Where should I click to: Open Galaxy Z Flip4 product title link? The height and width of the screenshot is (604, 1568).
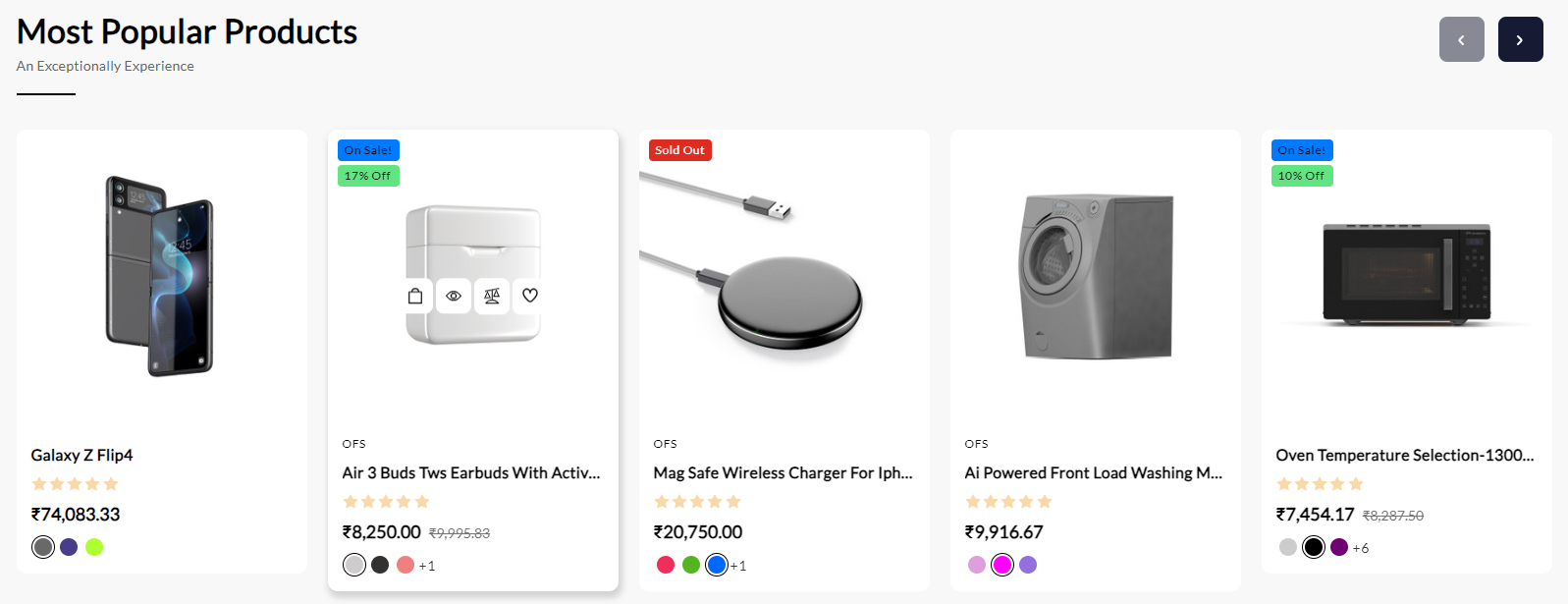pos(81,455)
